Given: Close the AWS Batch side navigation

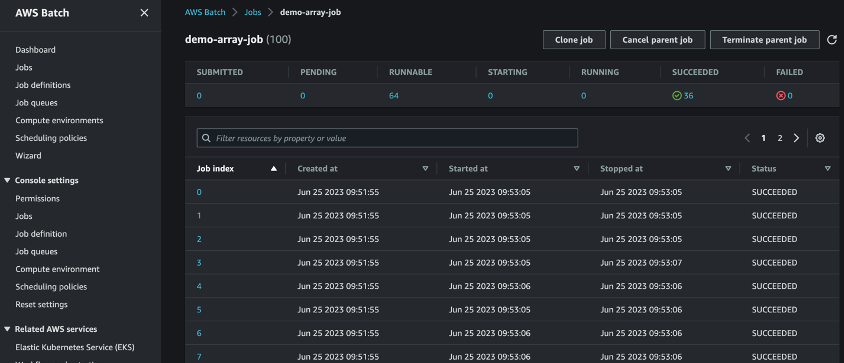Looking at the screenshot, I should click(x=144, y=13).
